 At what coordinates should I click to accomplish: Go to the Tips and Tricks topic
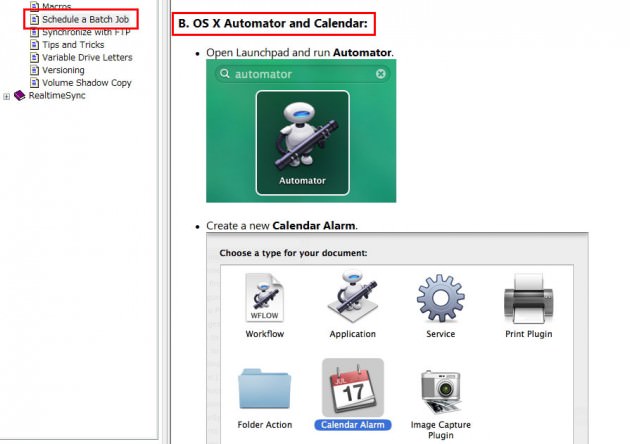tap(75, 45)
